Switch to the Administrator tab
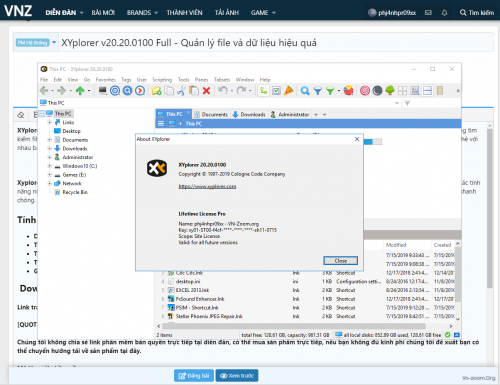The image size is (500, 385). (x=290, y=114)
